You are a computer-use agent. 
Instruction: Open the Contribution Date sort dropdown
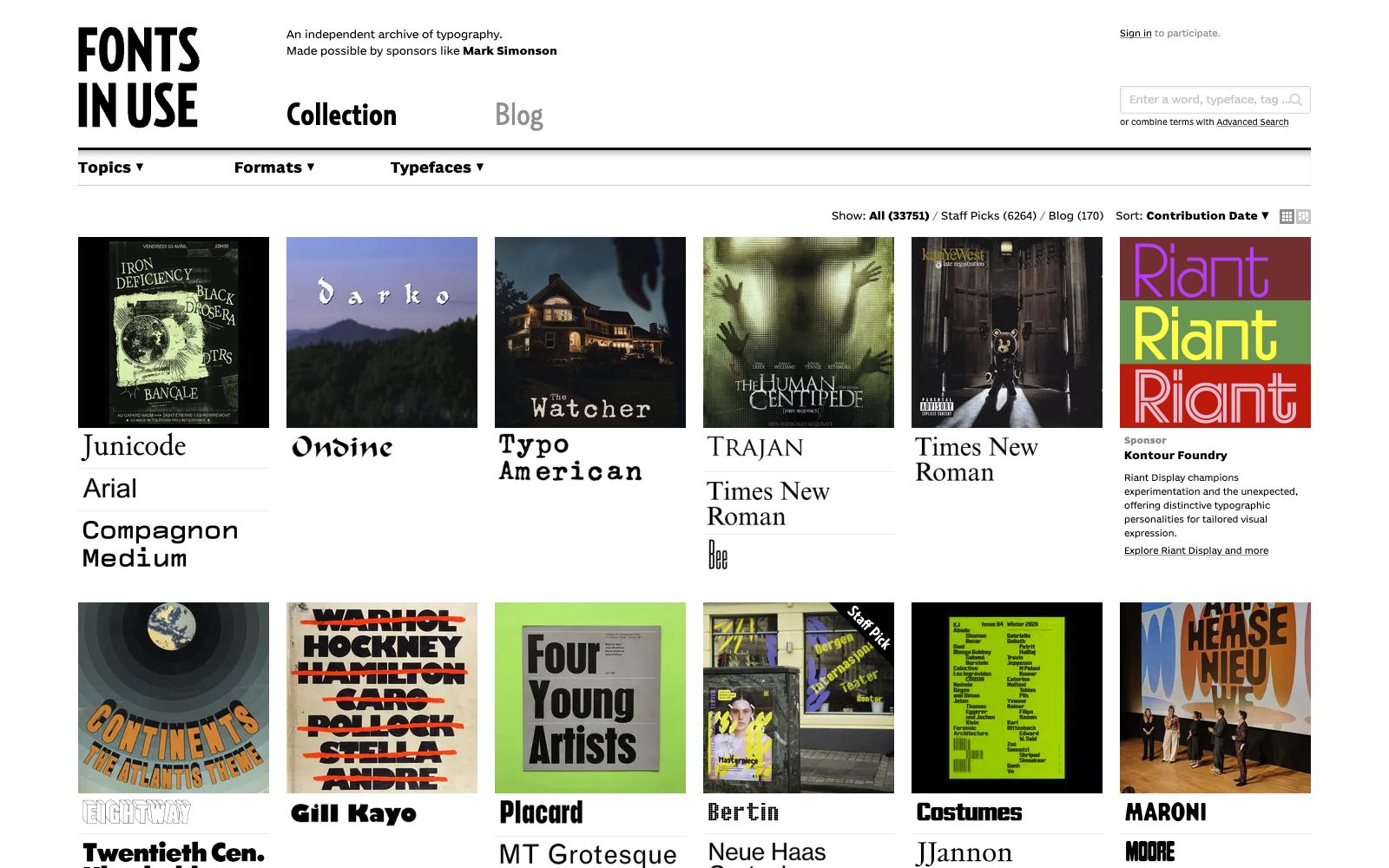(x=1208, y=215)
